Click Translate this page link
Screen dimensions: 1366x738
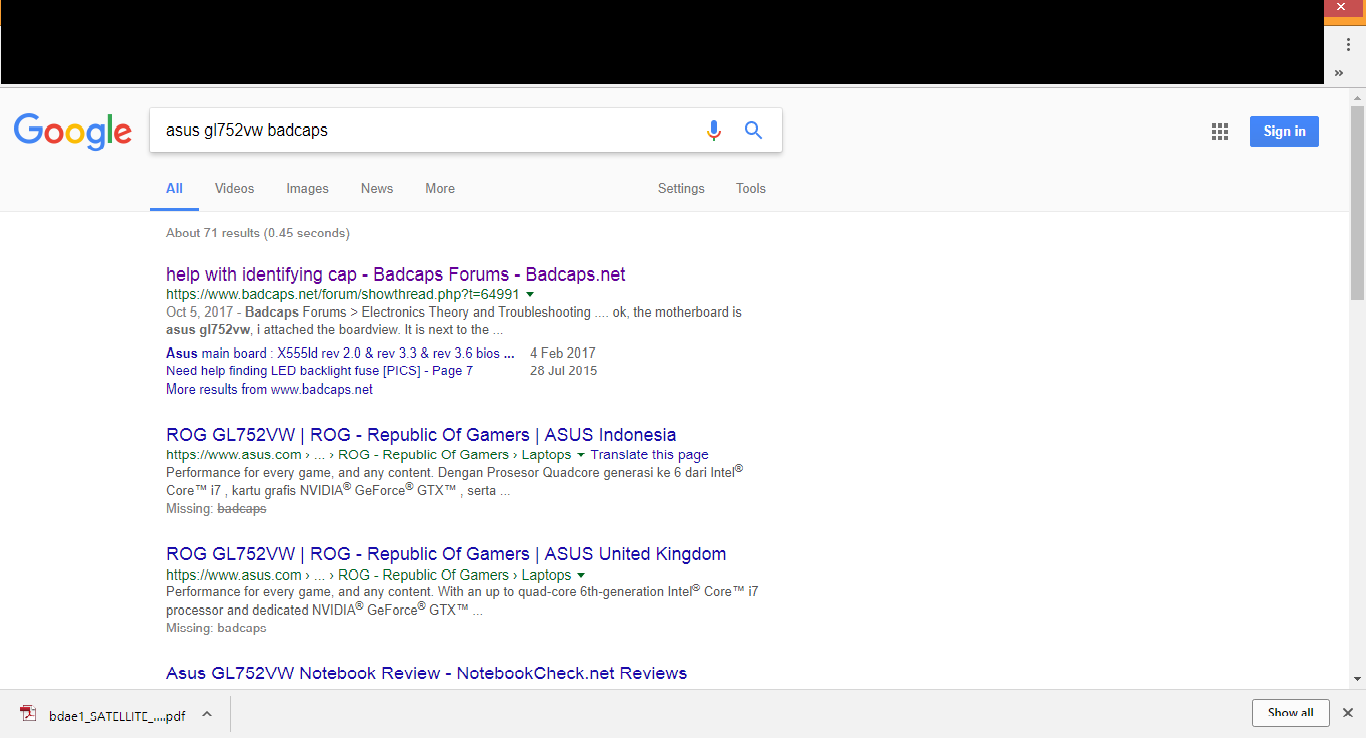click(x=650, y=455)
